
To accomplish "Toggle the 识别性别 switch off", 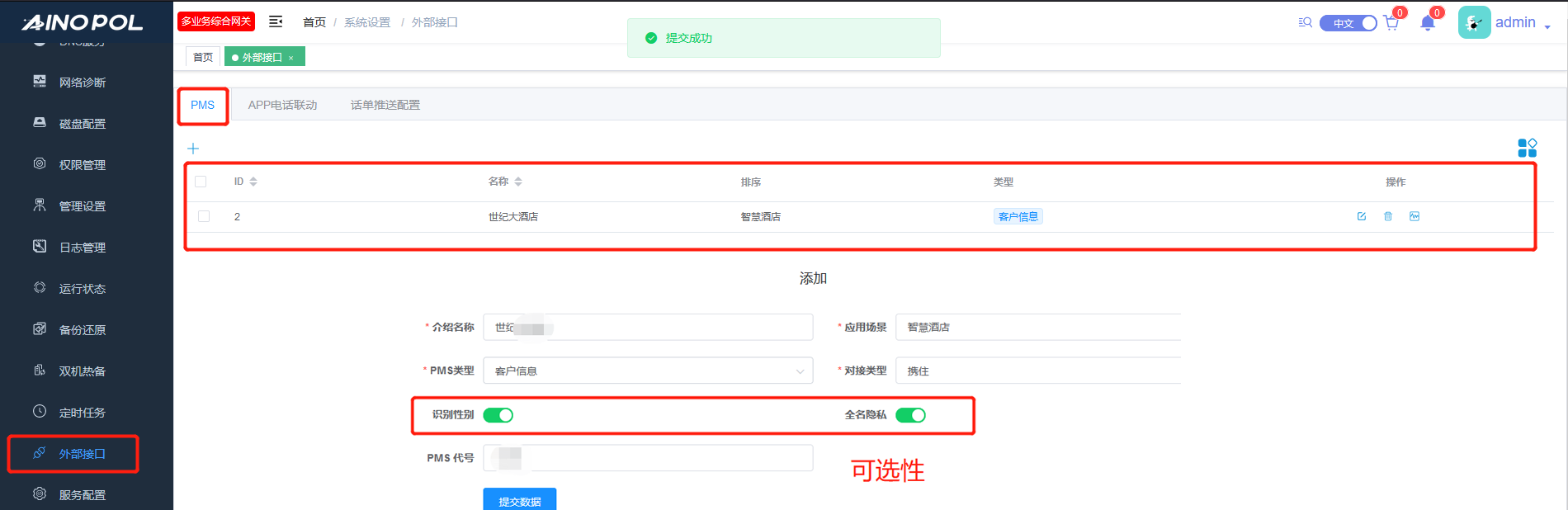I will pos(498,415).
